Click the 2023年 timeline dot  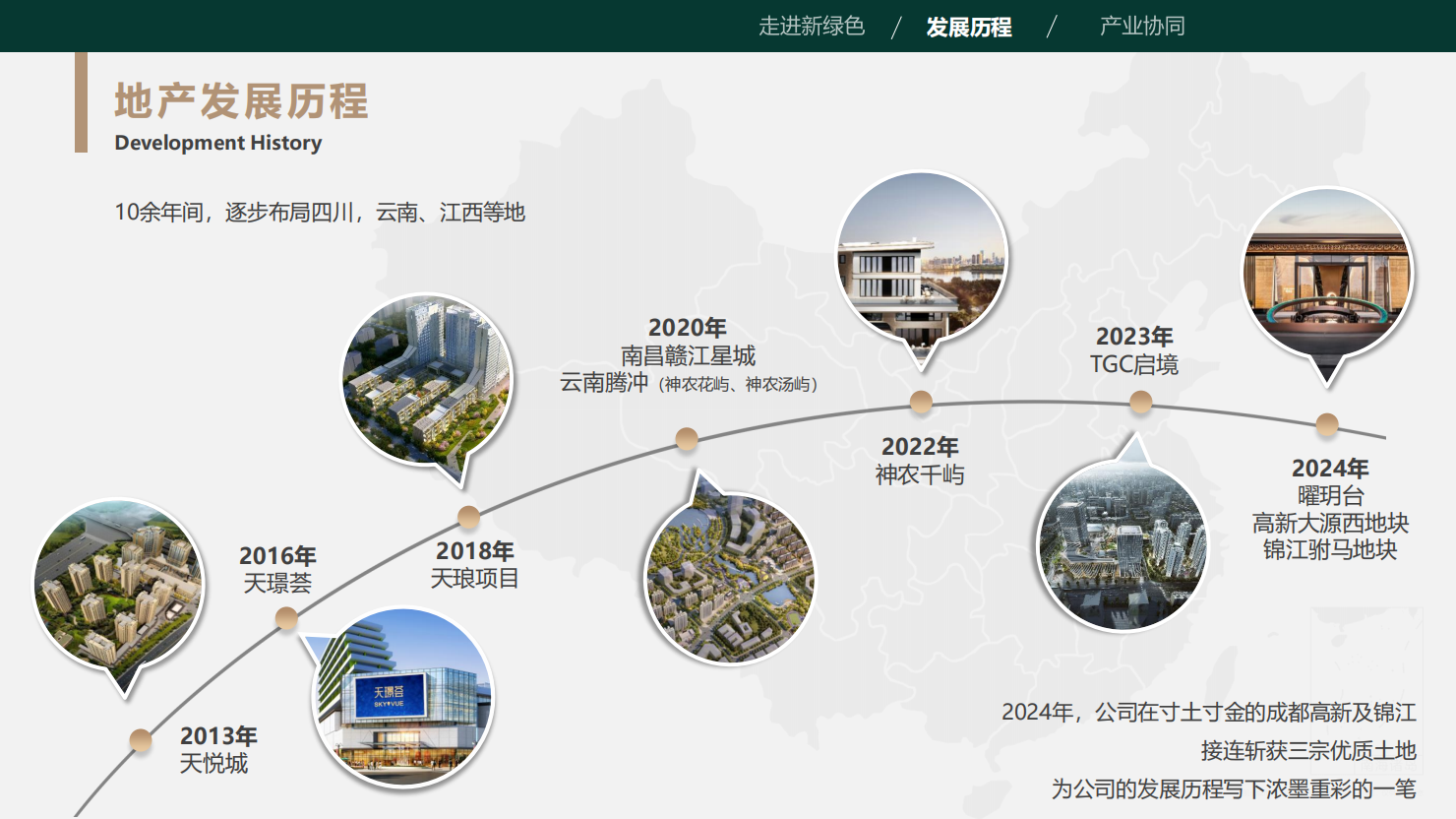pos(1140,402)
